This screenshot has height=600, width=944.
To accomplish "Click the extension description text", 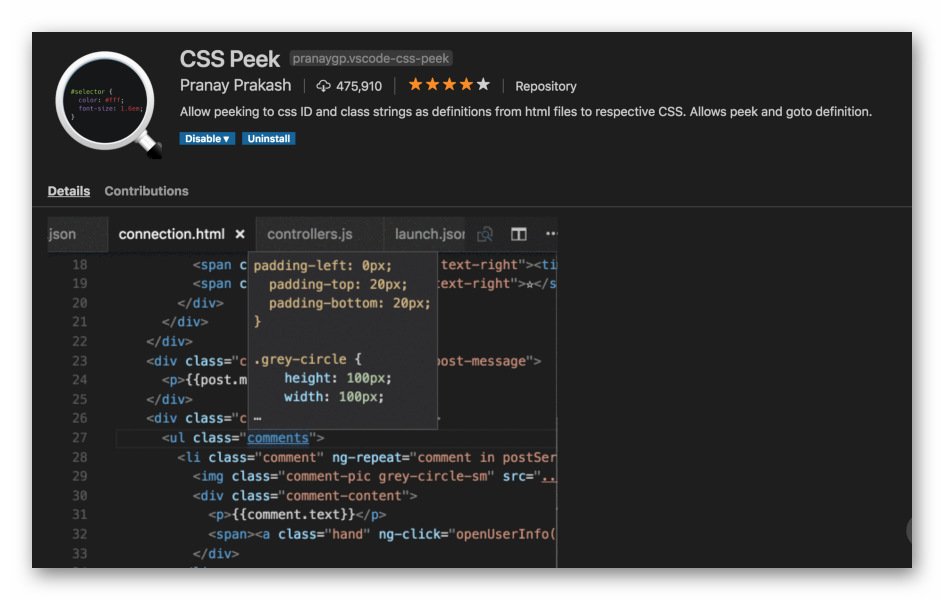I will coord(526,112).
